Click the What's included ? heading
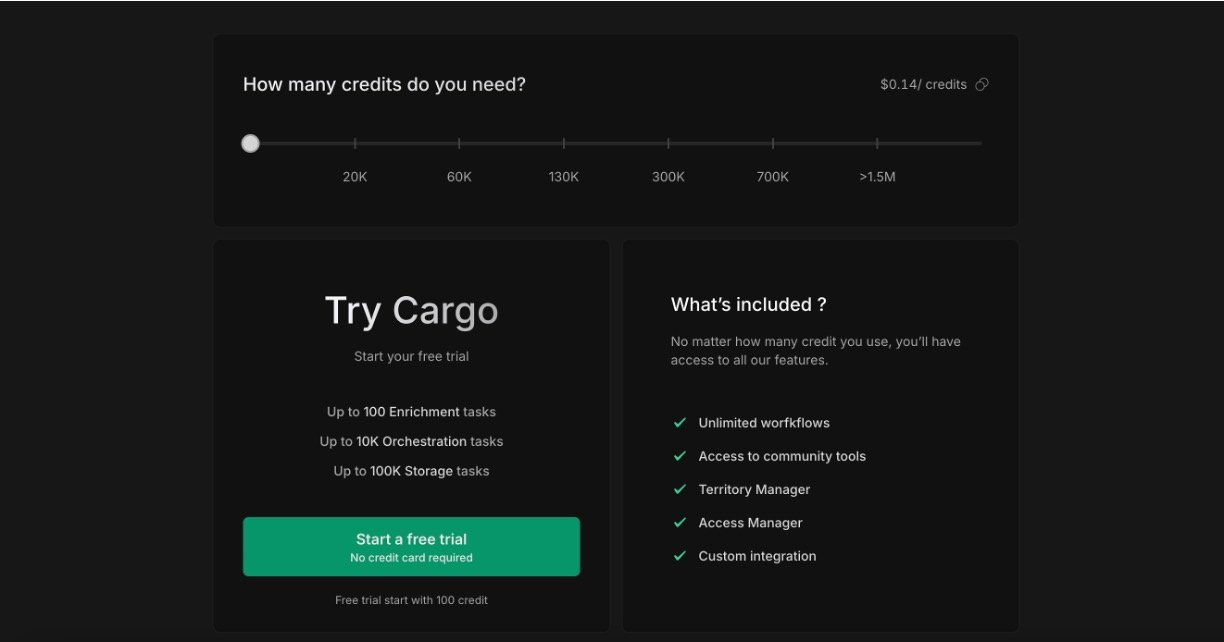Image resolution: width=1224 pixels, height=642 pixels. [748, 305]
